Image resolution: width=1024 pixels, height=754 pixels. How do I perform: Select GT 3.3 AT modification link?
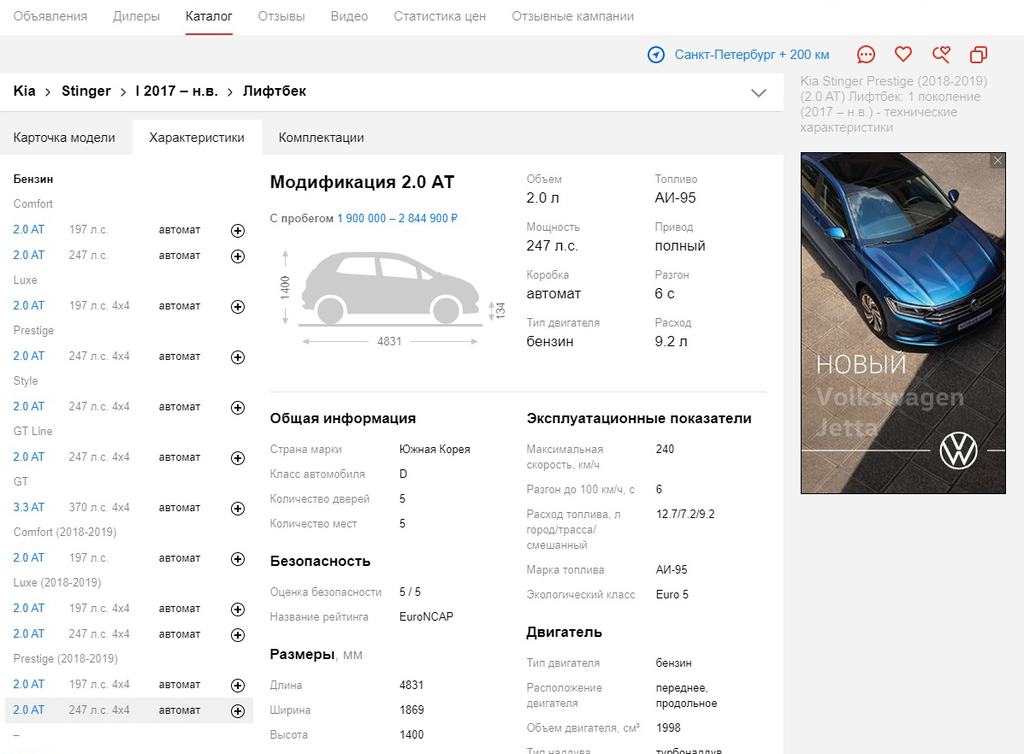click(x=29, y=507)
